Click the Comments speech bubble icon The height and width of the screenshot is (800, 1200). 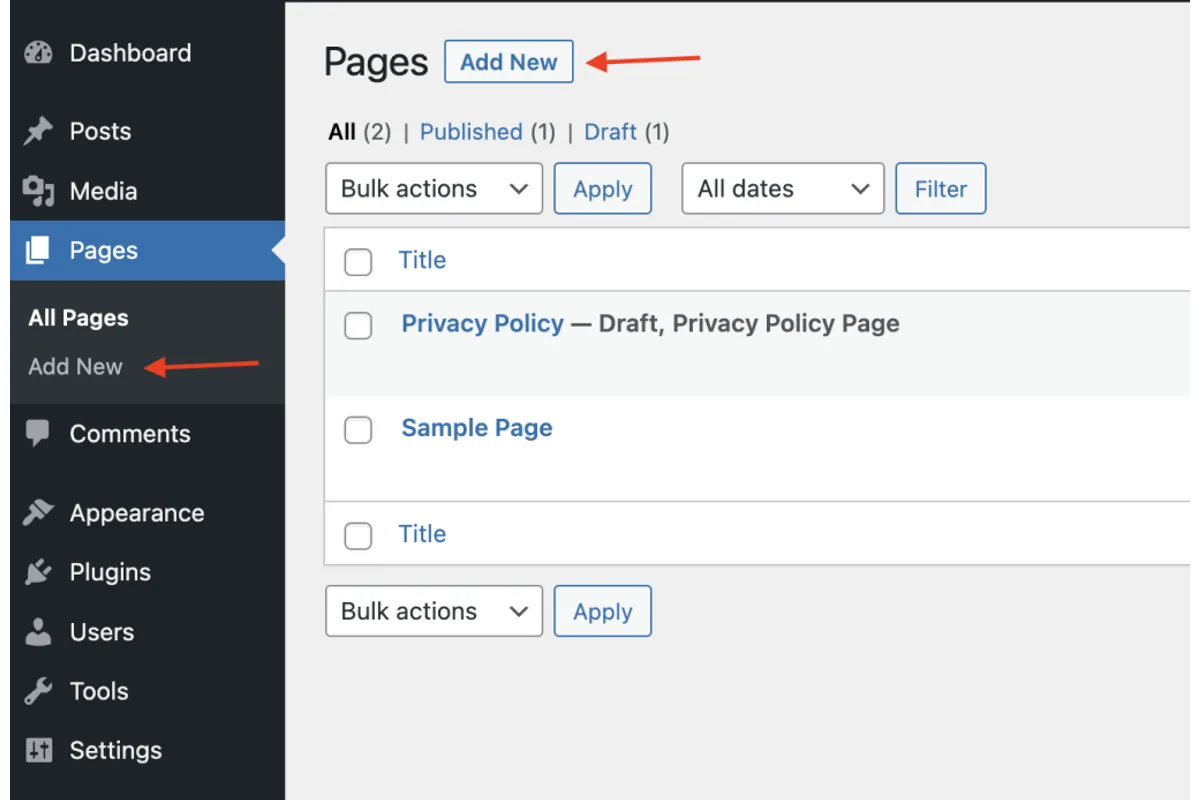pos(38,433)
